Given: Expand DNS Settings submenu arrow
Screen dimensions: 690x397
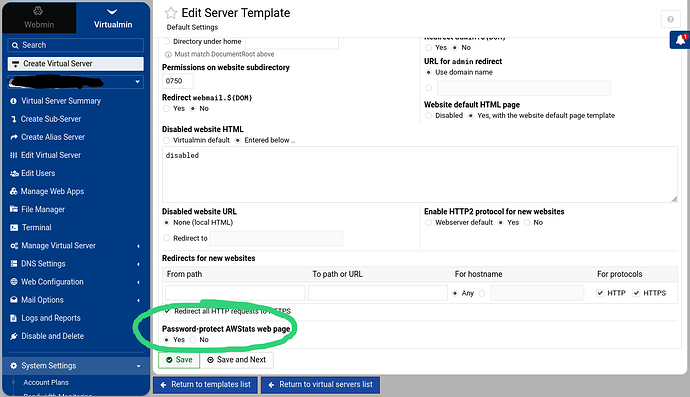Looking at the screenshot, I should click(x=138, y=264).
